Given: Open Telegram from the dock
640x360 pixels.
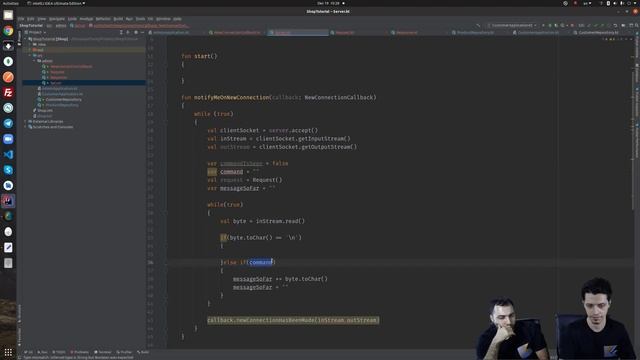Looking at the screenshot, I should [8, 123].
